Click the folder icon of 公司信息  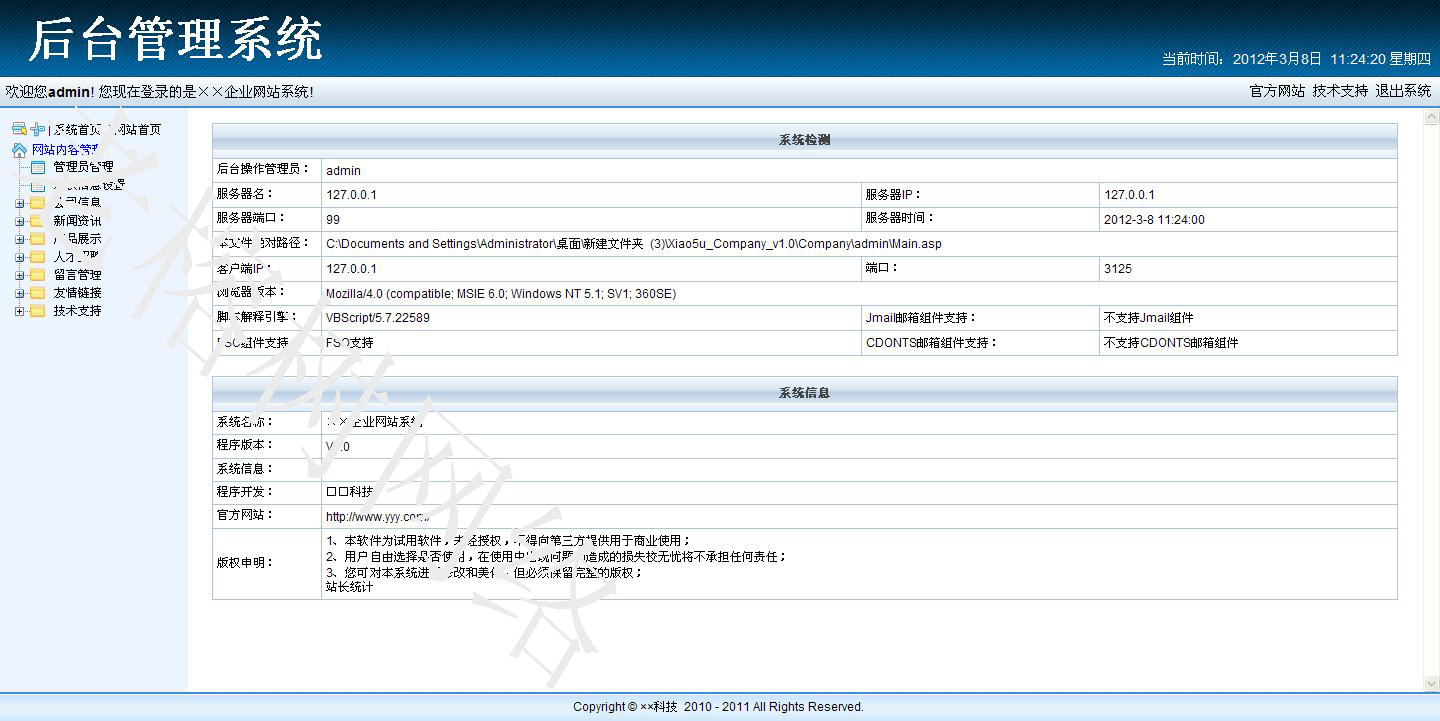(x=37, y=203)
